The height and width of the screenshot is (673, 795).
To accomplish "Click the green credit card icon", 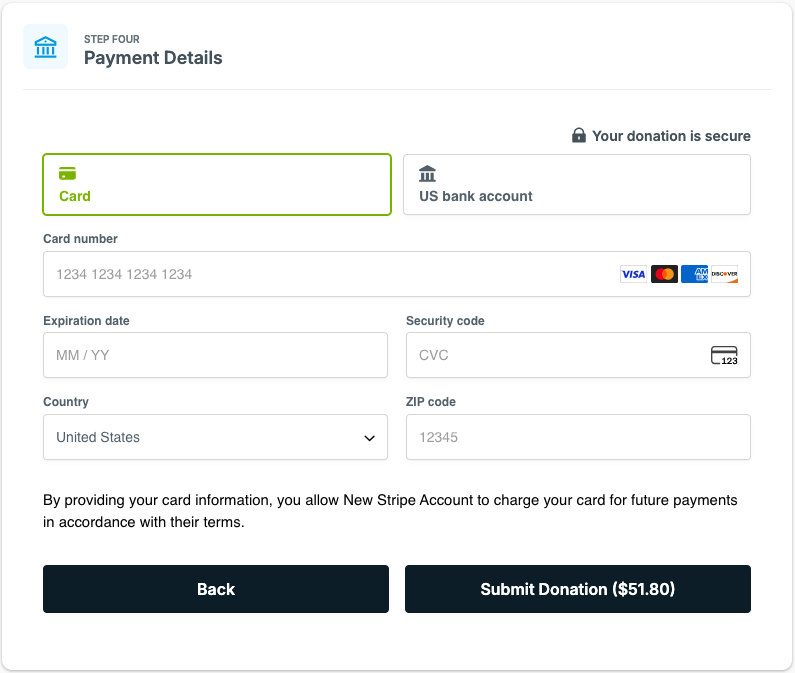I will tap(67, 173).
